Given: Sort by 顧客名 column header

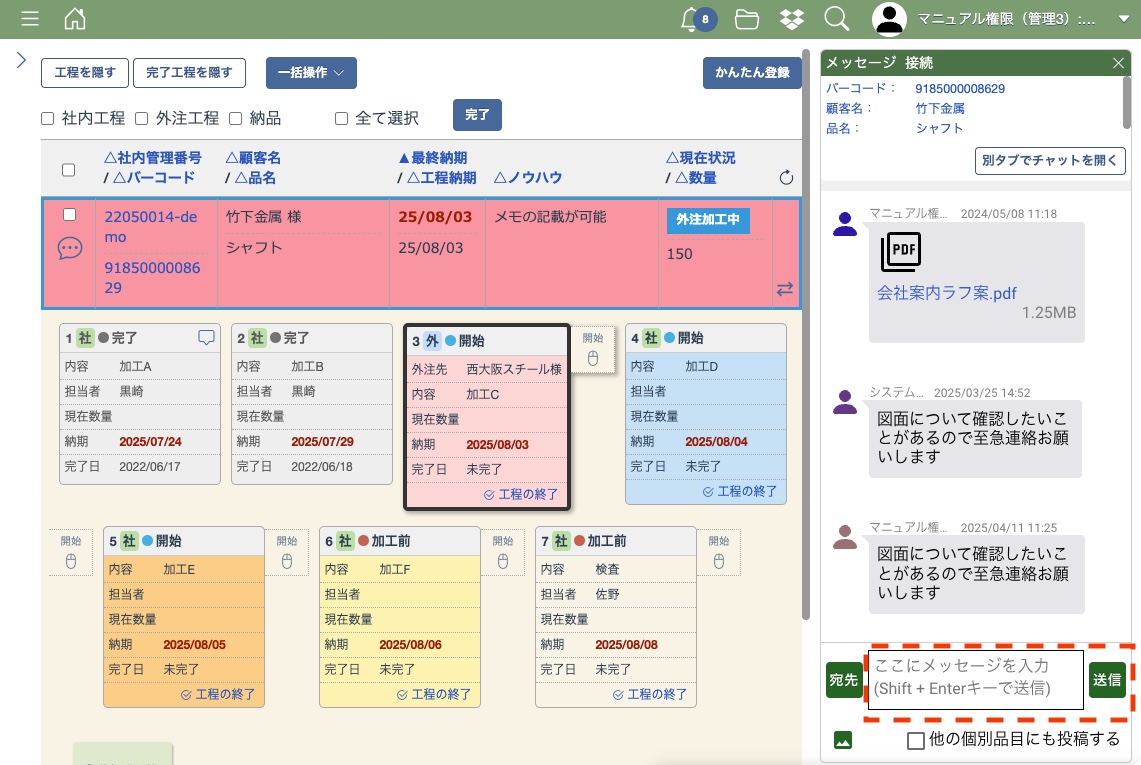Looking at the screenshot, I should 253,158.
